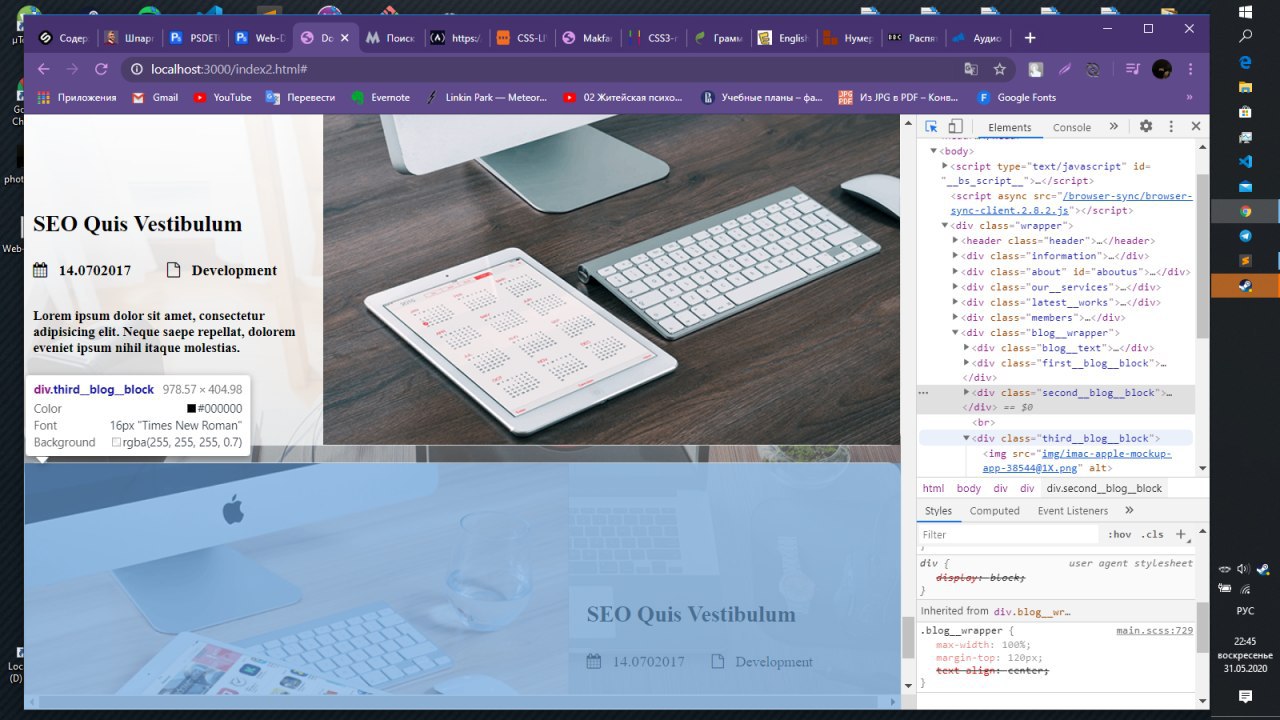The height and width of the screenshot is (720, 1280).
Task: Select div.second__blog__block breadcrumb
Action: (1104, 488)
